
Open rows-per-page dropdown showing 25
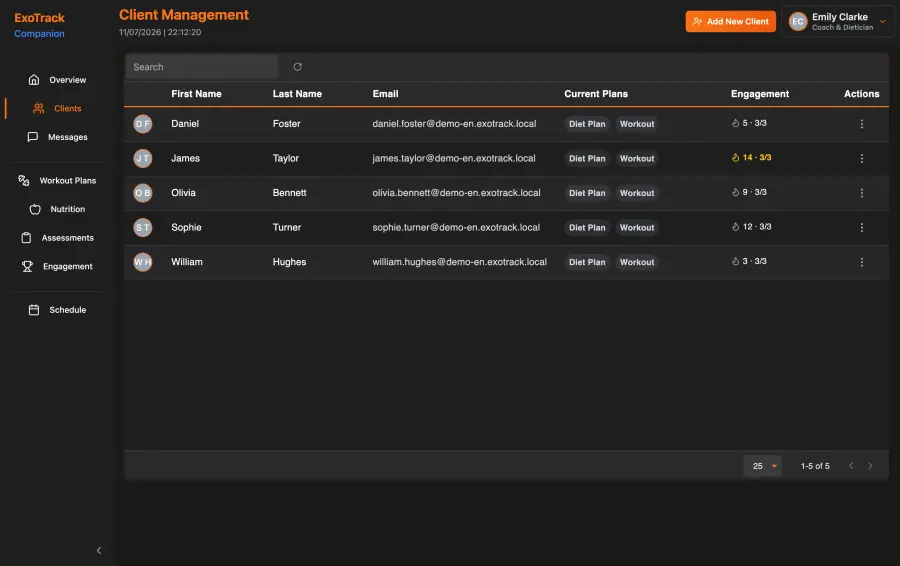[762, 466]
